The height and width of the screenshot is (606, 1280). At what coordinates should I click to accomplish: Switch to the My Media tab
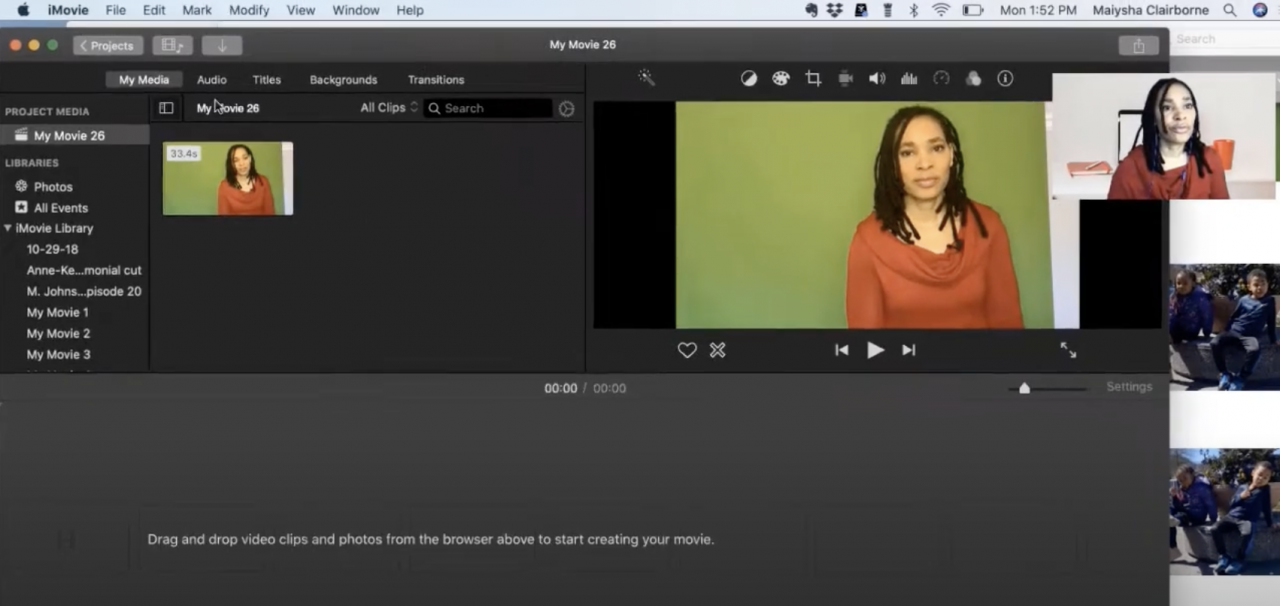[144, 80]
